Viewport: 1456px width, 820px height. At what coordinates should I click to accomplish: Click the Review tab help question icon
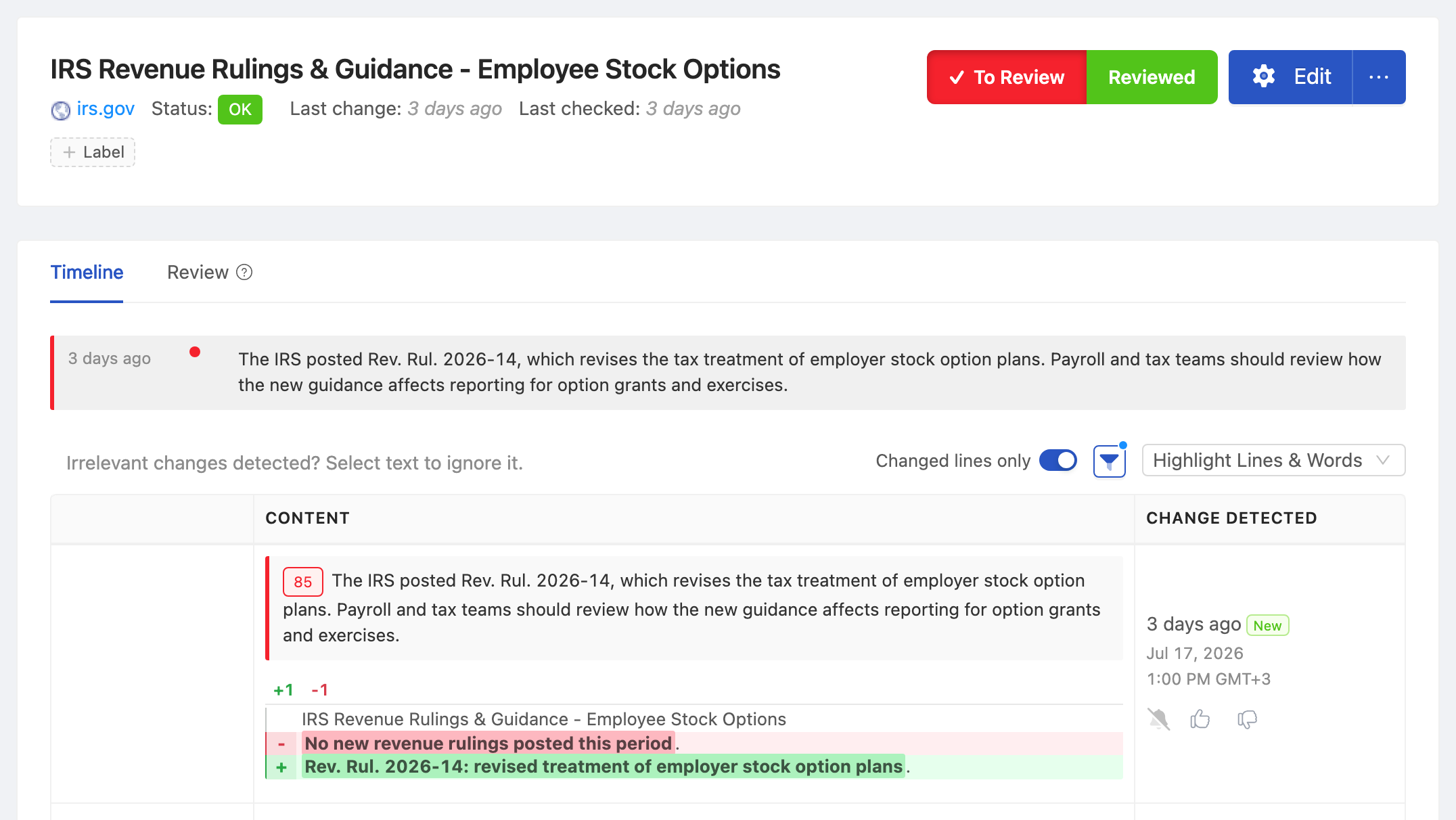coord(244,272)
